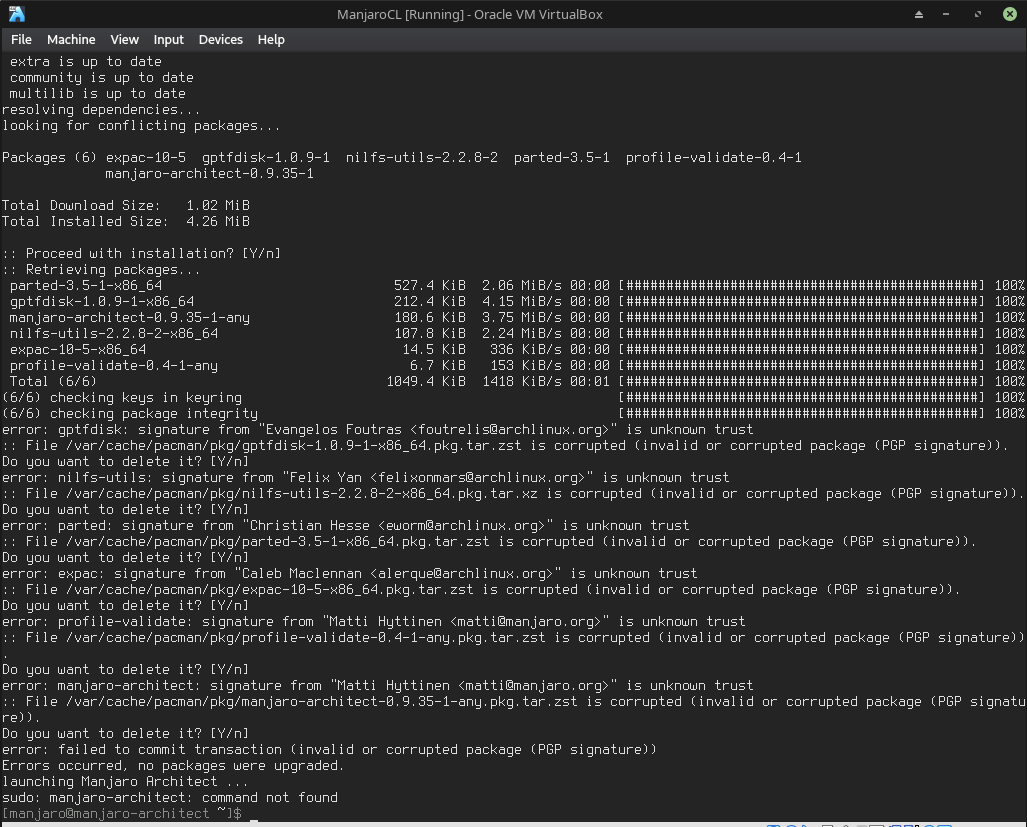This screenshot has height=827, width=1027.
Task: Click "profile-validate-0.4-1-any" in the download list
Action: pyautogui.click(x=114, y=366)
